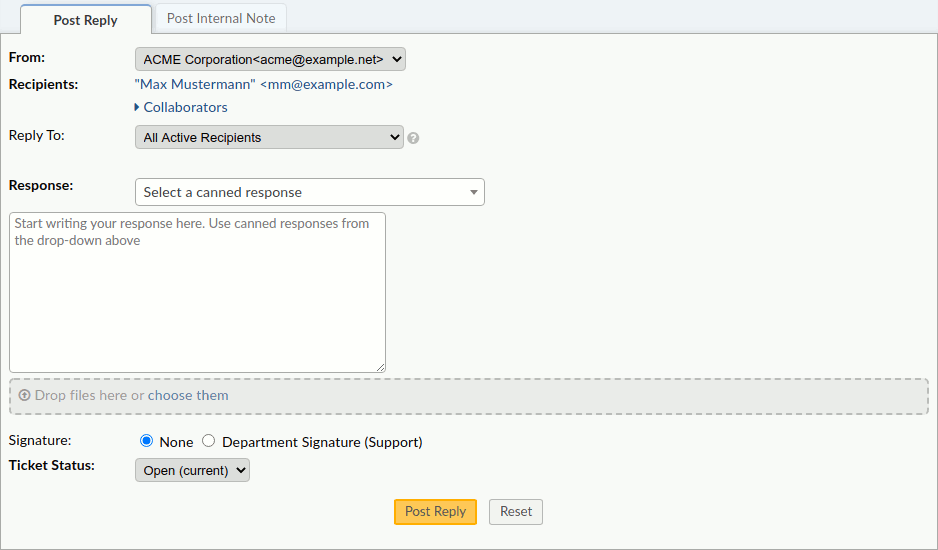Open the Ticket Status dropdown

tap(192, 470)
